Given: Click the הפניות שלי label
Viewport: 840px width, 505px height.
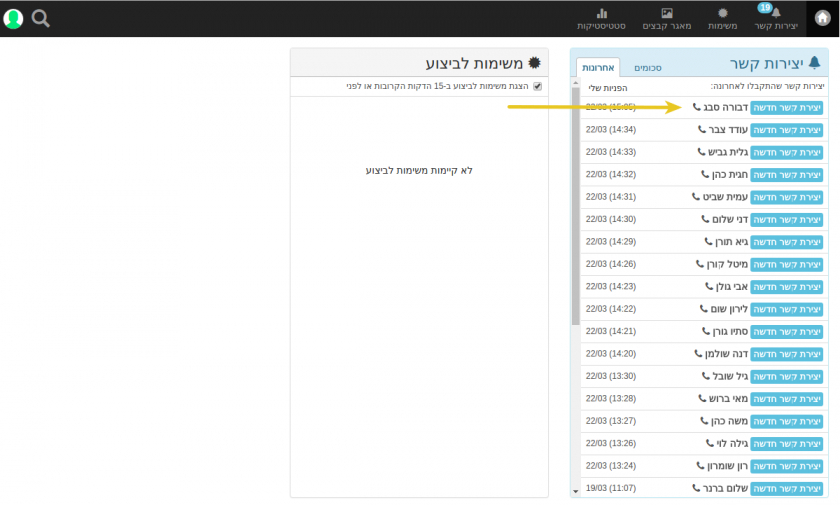Looking at the screenshot, I should click(608, 88).
